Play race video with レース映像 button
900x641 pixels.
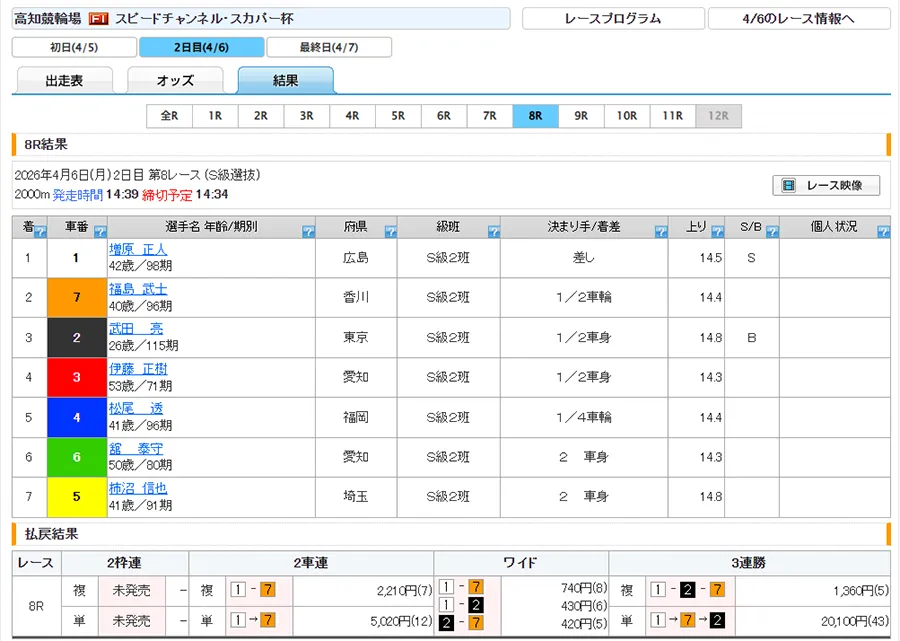pos(825,185)
